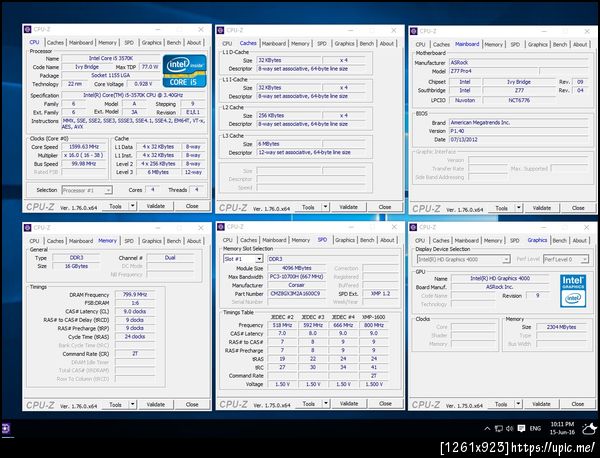Switch to CPU tab in the Graphics window
This screenshot has height=458, width=600.
(x=420, y=241)
